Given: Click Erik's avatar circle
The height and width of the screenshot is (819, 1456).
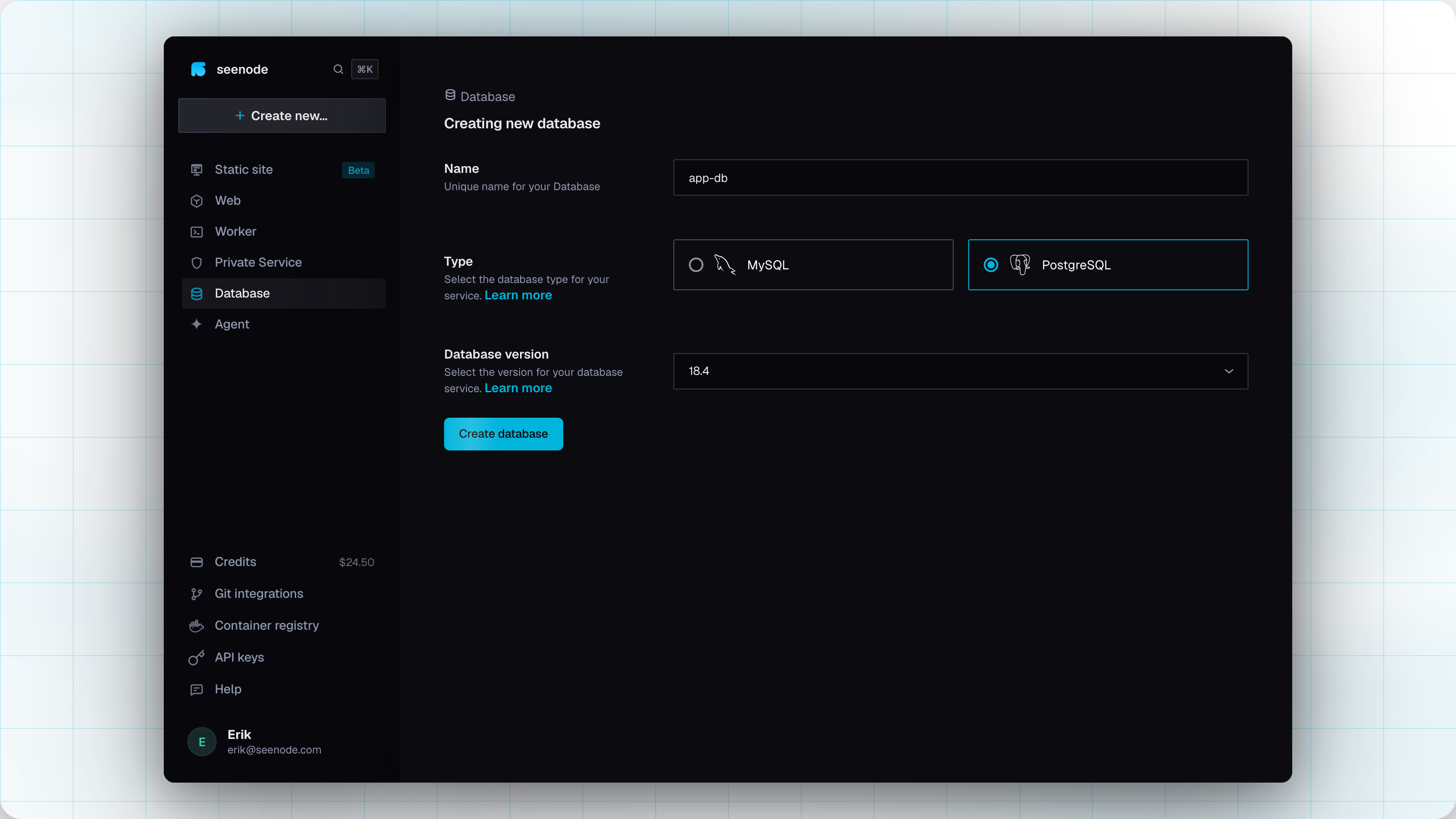Looking at the screenshot, I should [202, 742].
